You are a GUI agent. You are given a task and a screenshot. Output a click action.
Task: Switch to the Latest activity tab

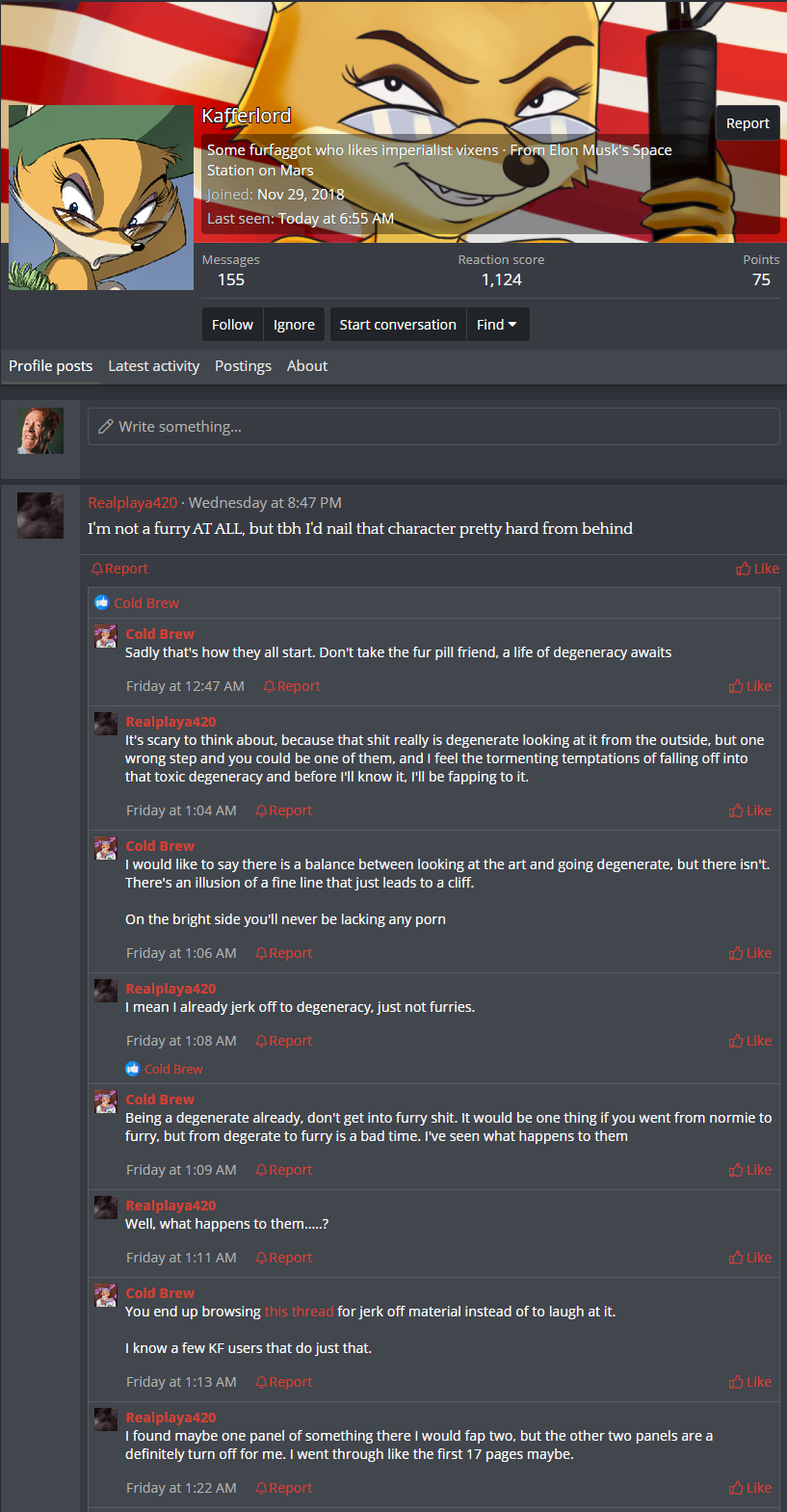coord(153,366)
